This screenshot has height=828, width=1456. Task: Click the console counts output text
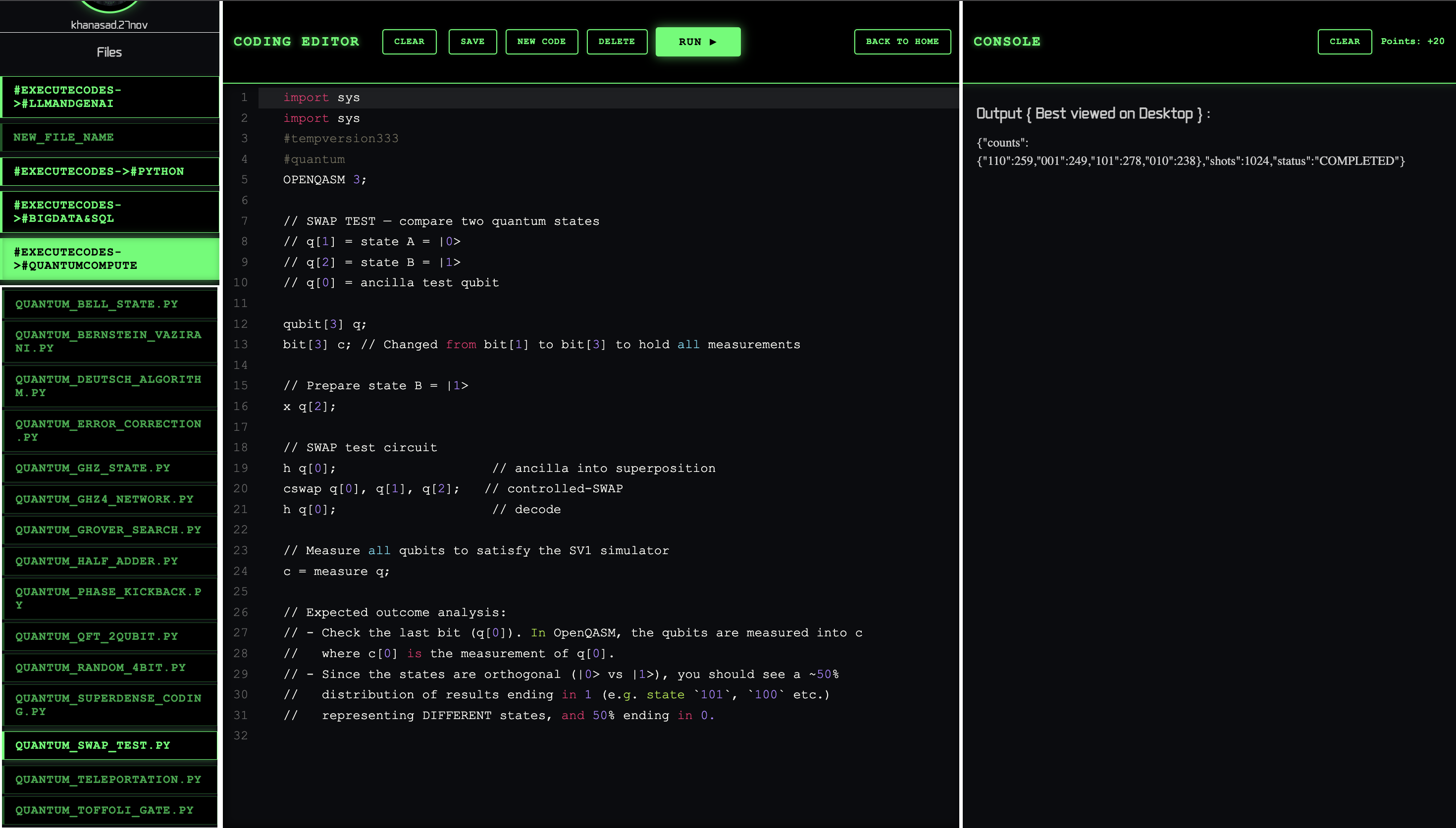tap(1191, 152)
